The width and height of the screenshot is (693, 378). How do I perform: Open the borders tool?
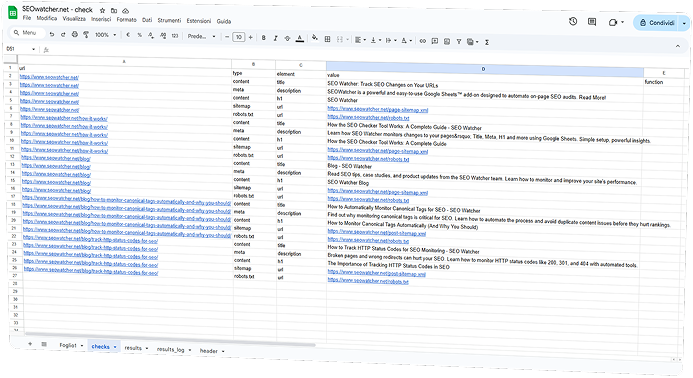click(x=327, y=39)
